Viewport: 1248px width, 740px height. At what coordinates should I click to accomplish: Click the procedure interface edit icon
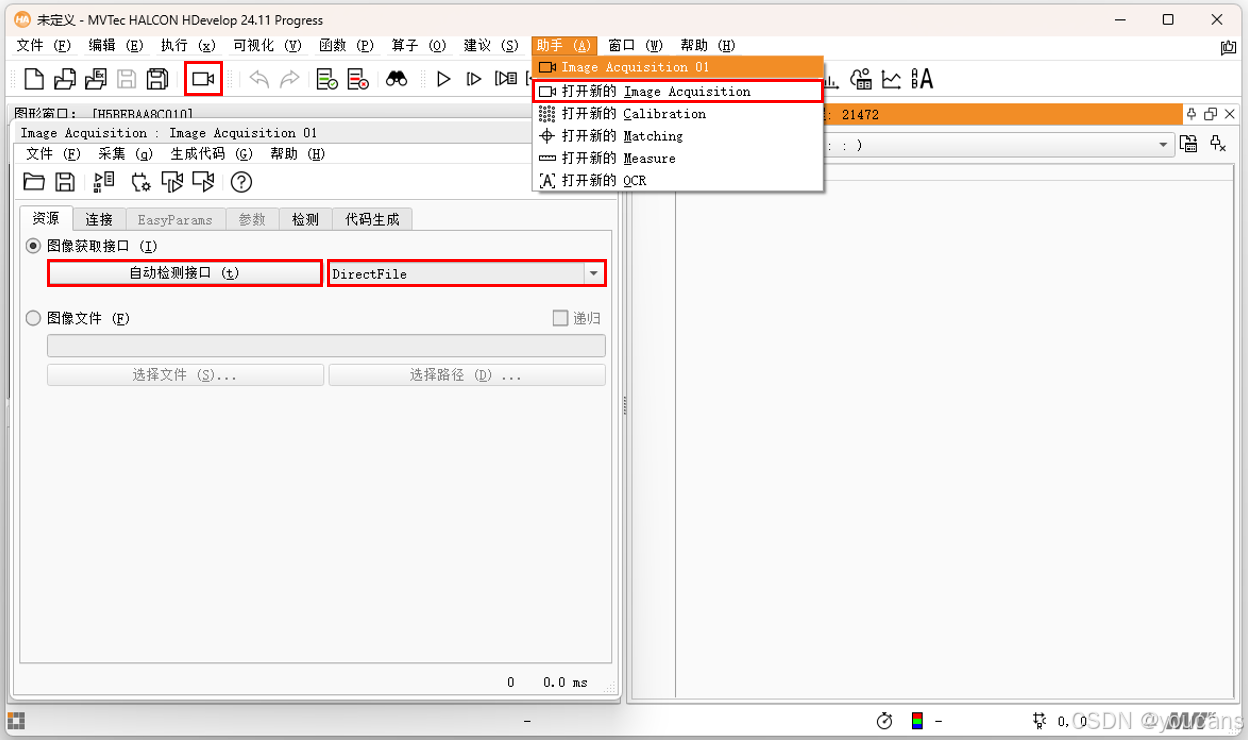1188,144
